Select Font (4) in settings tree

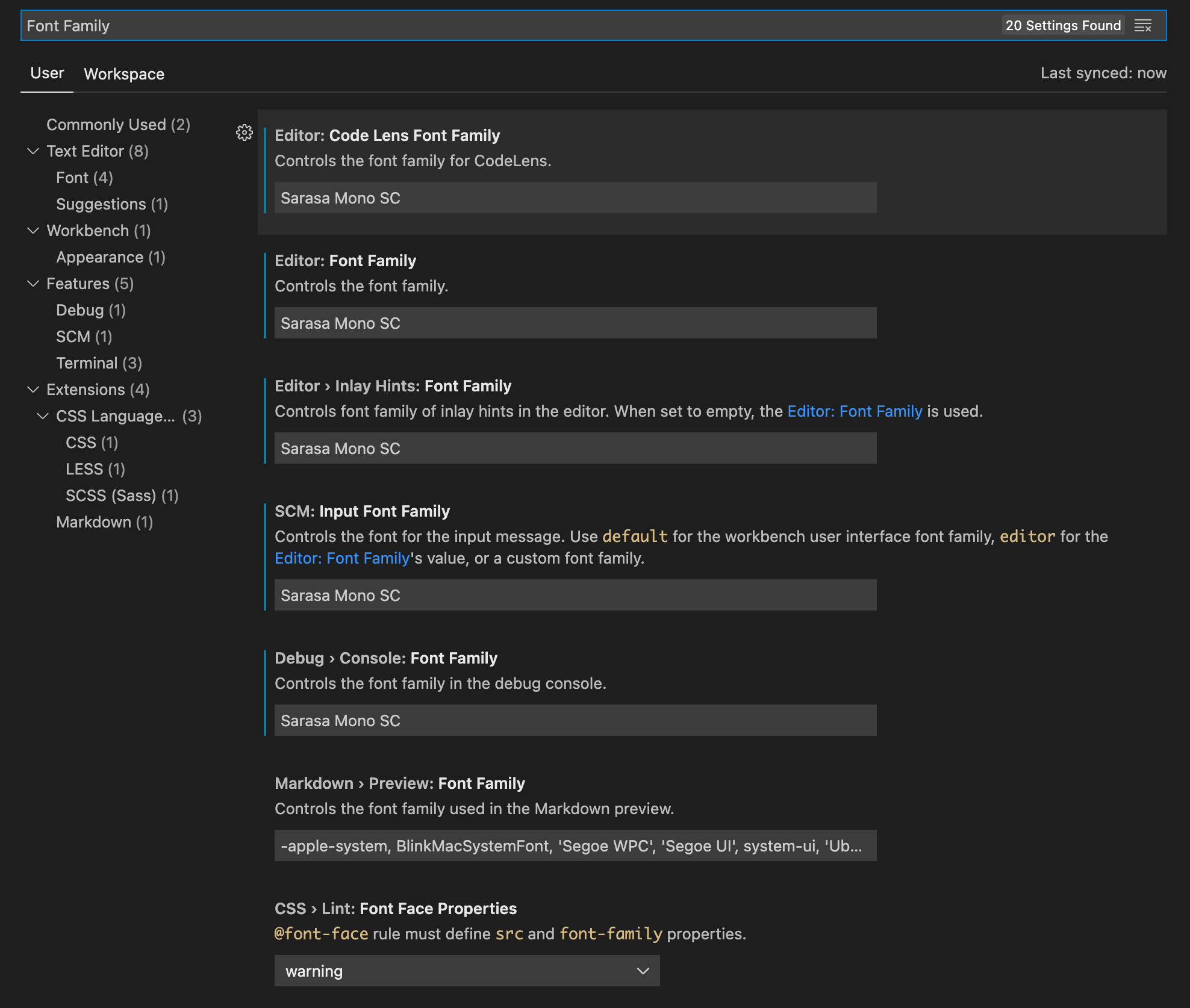pyautogui.click(x=84, y=178)
